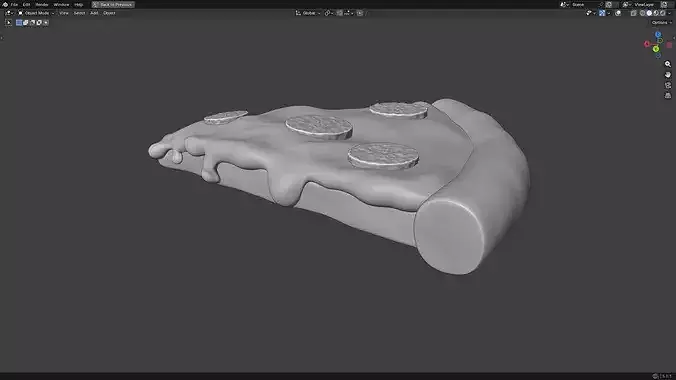This screenshot has width=676, height=380.
Task: Toggle X-ray mode
Action: pyautogui.click(x=633, y=13)
